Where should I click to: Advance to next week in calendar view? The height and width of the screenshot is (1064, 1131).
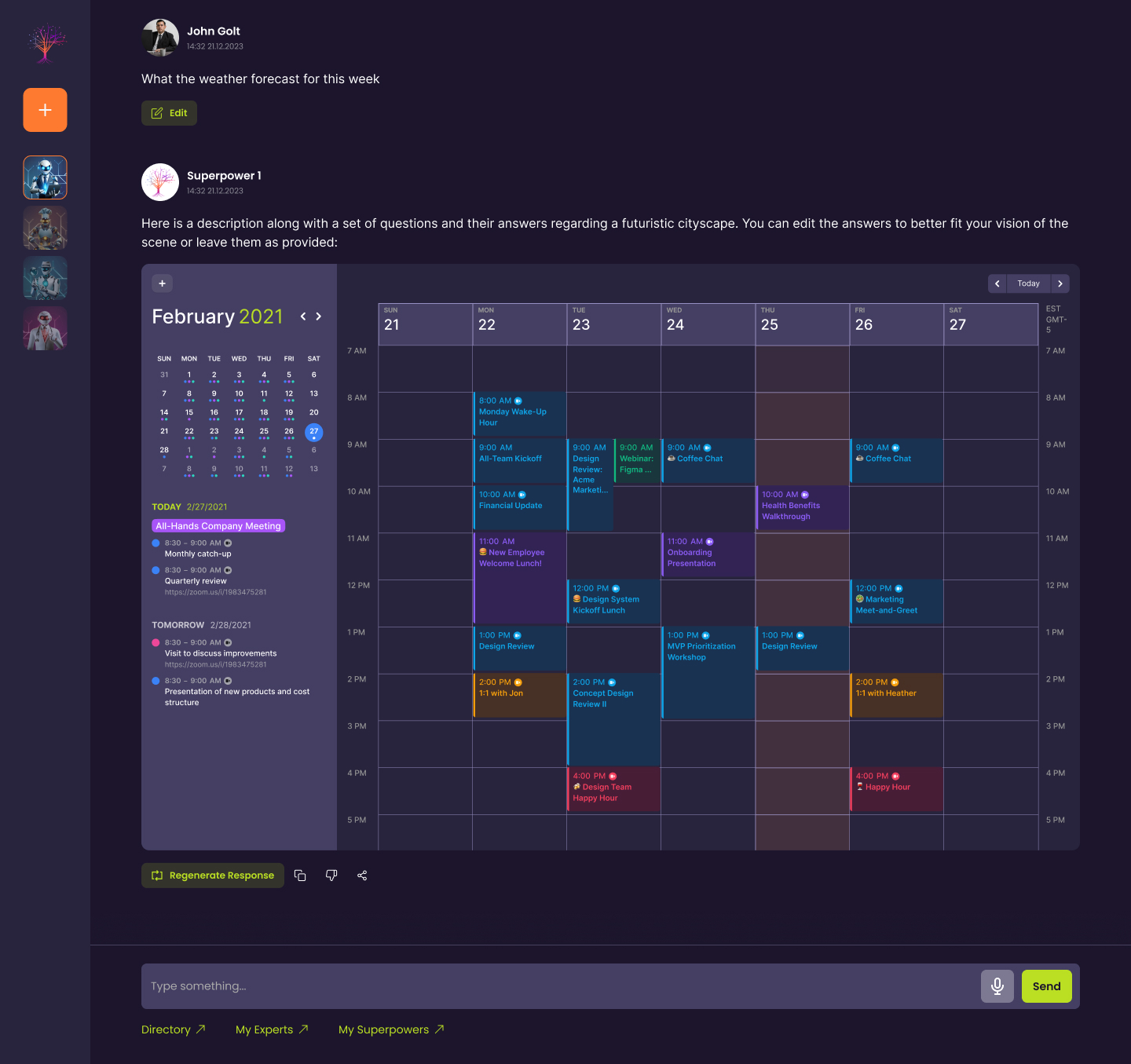[x=1060, y=283]
